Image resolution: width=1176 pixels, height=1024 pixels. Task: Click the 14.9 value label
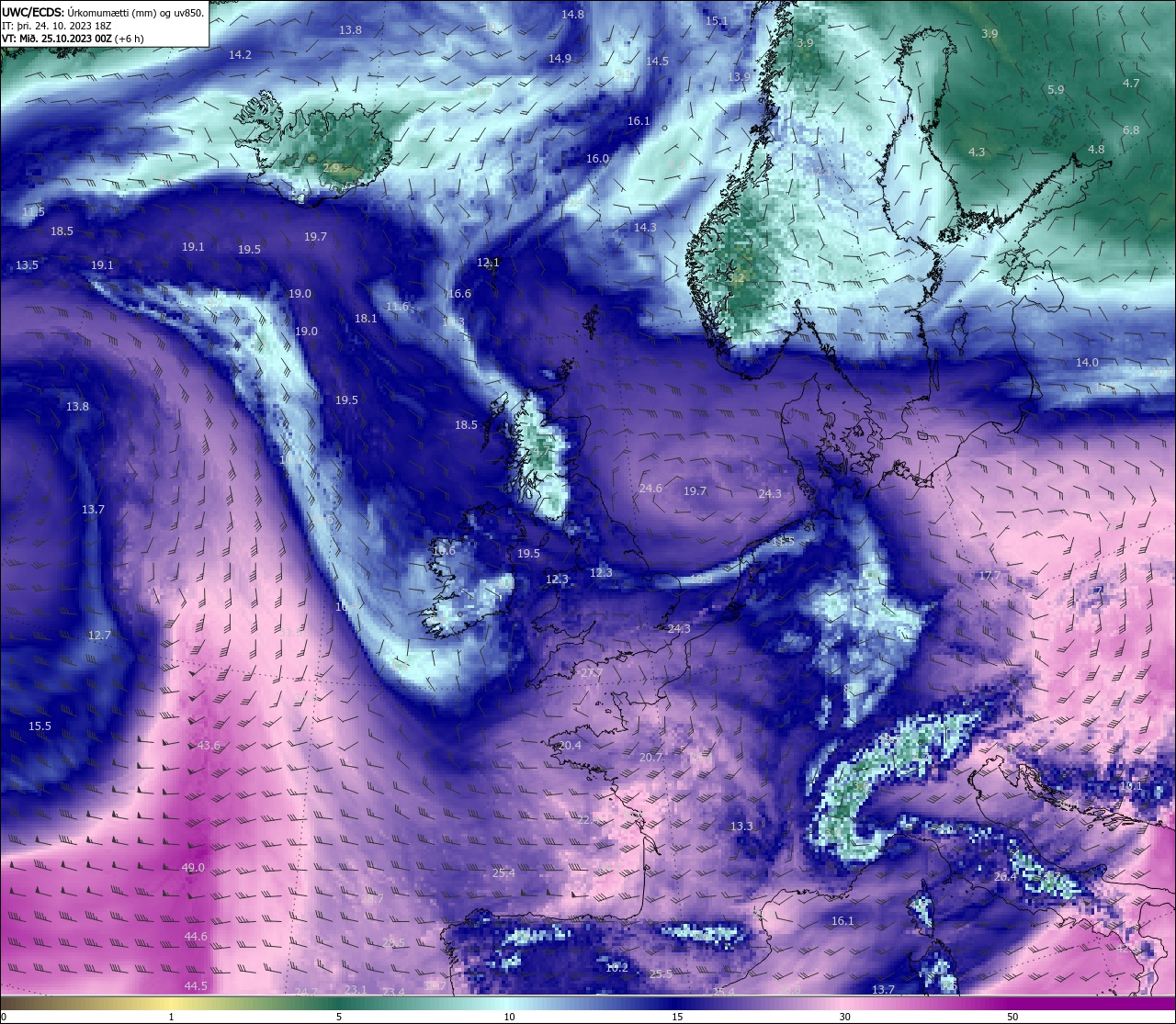tap(560, 59)
